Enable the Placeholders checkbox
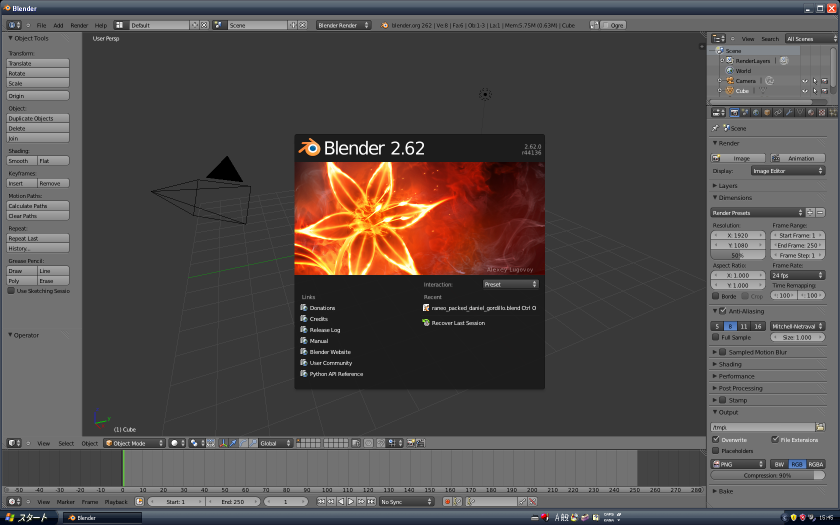 (715, 451)
